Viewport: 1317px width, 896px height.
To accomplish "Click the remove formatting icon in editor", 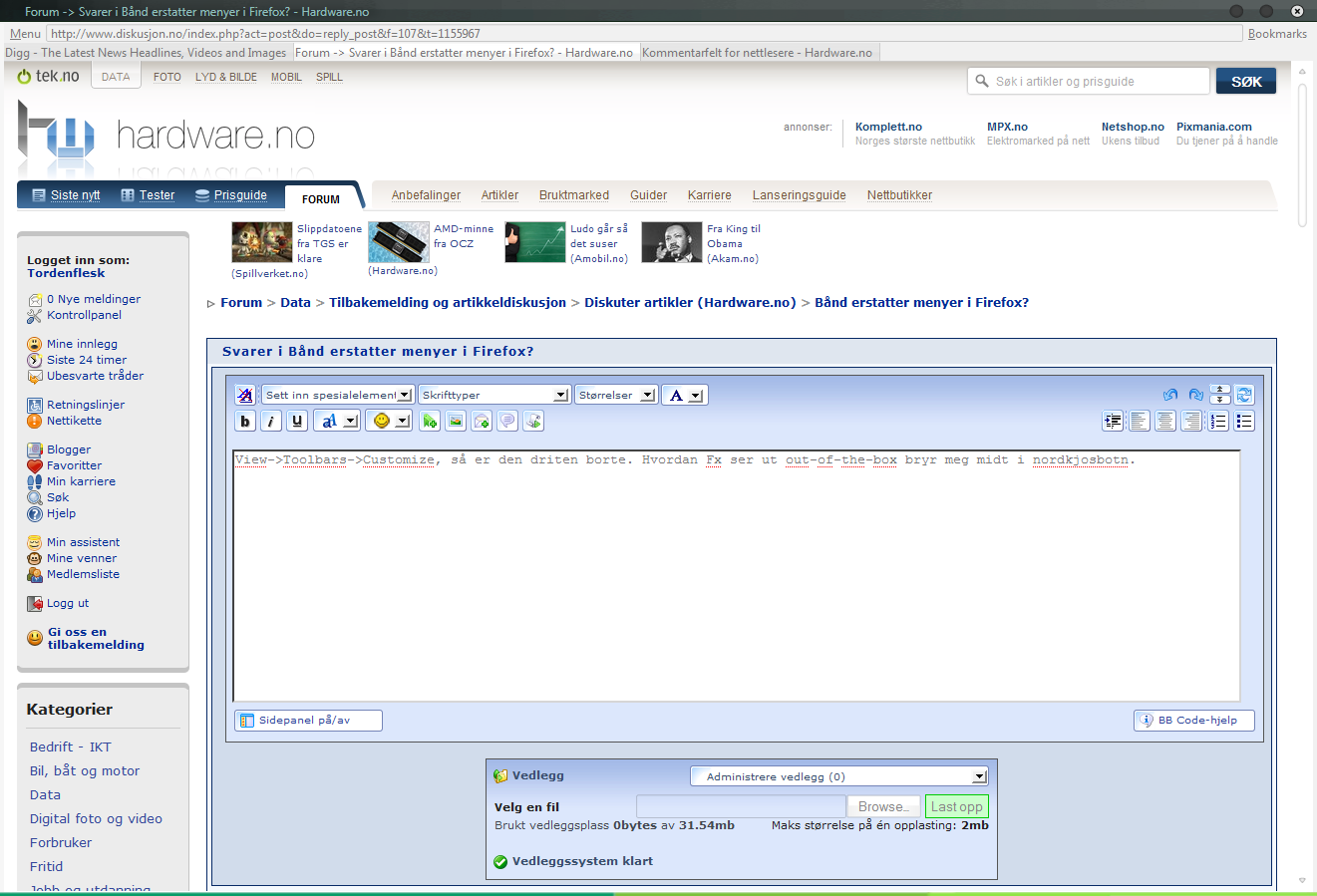I will (245, 395).
